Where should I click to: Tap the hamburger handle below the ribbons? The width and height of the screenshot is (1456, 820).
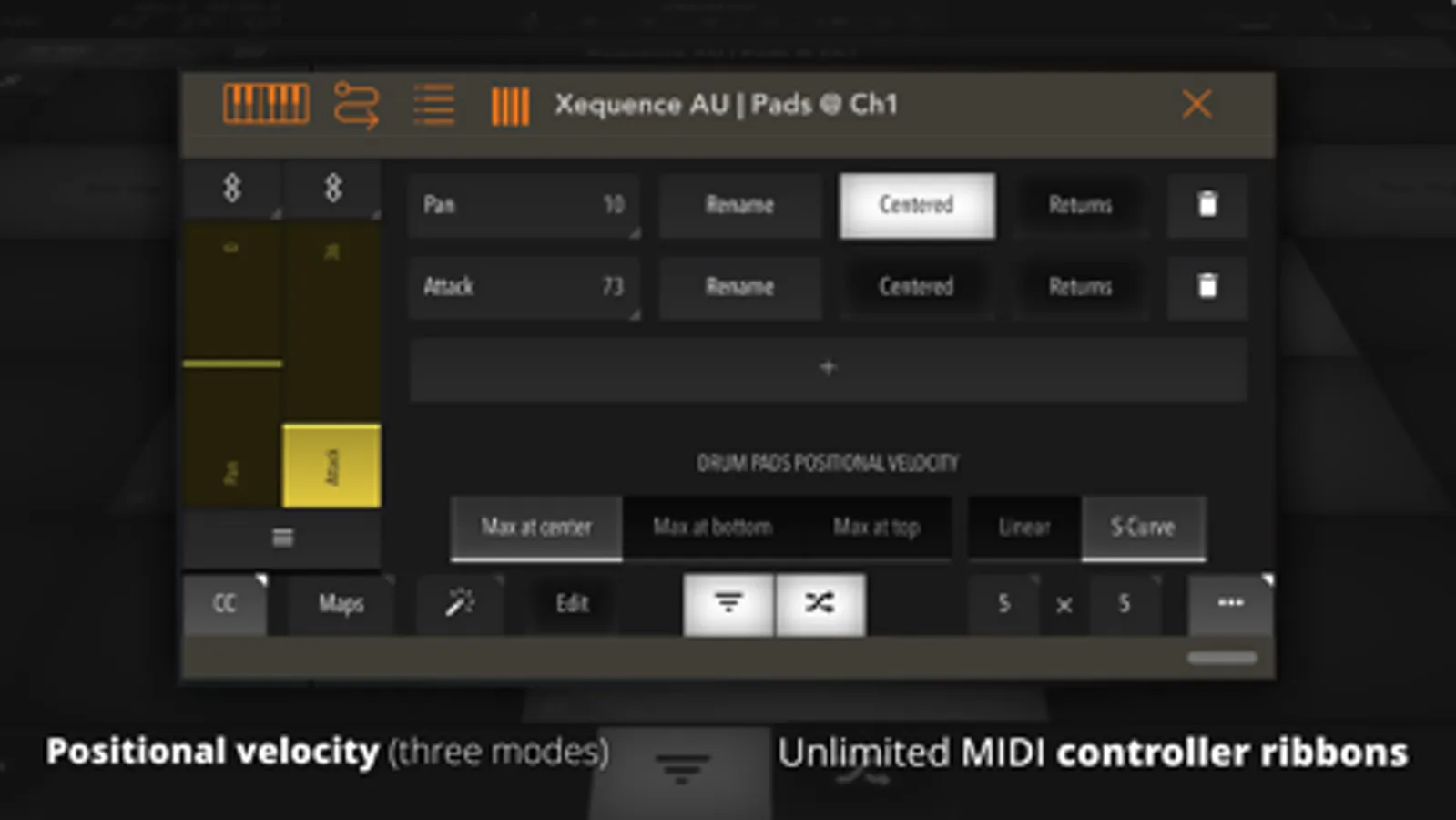click(283, 538)
